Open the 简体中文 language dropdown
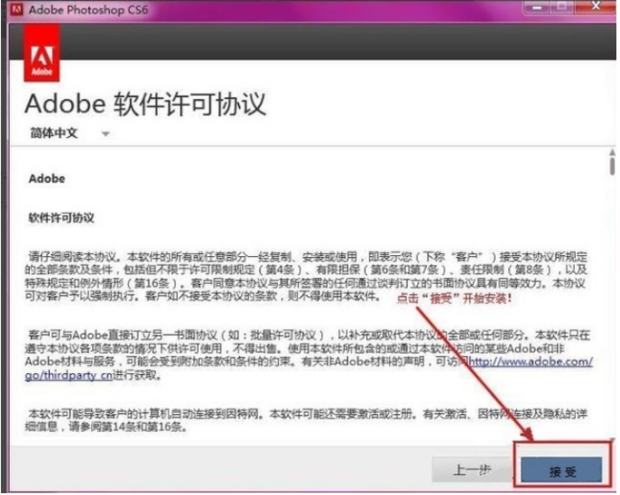 70,133
